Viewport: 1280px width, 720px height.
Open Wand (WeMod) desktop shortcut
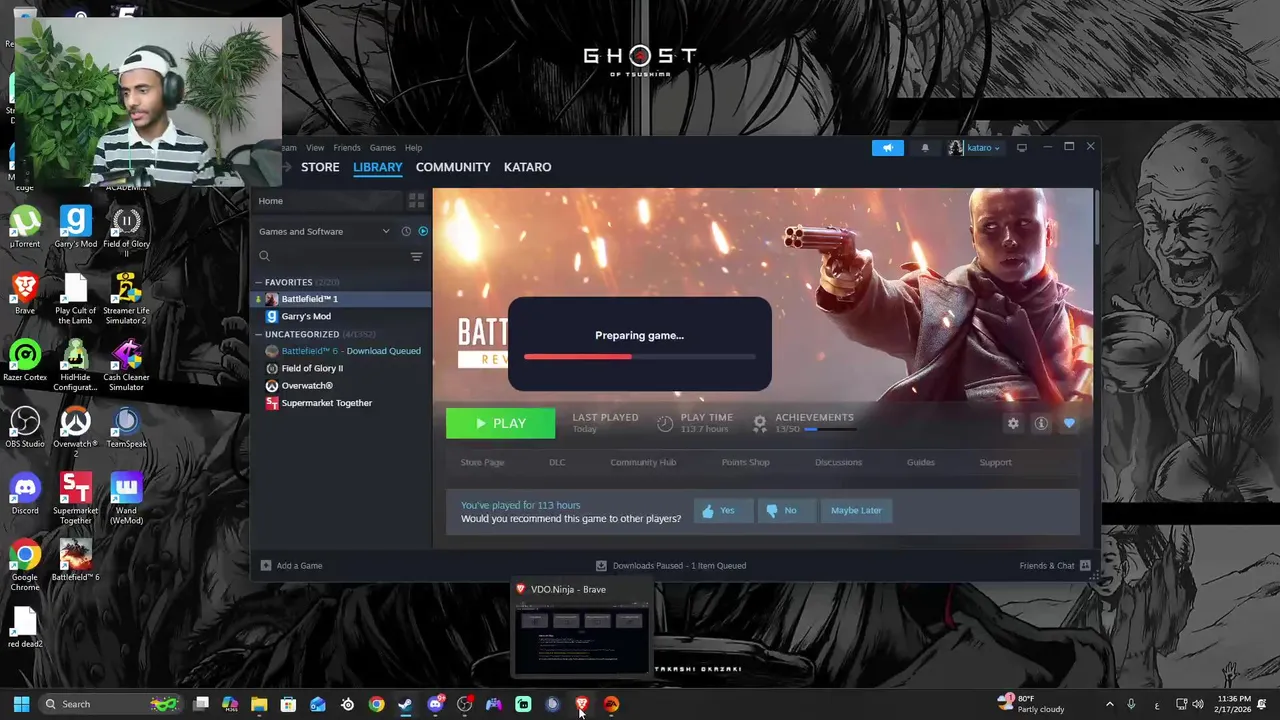126,499
